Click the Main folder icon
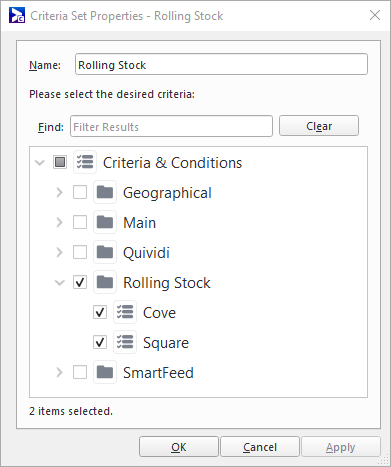Screen dimensions: 391x467 coord(105,222)
